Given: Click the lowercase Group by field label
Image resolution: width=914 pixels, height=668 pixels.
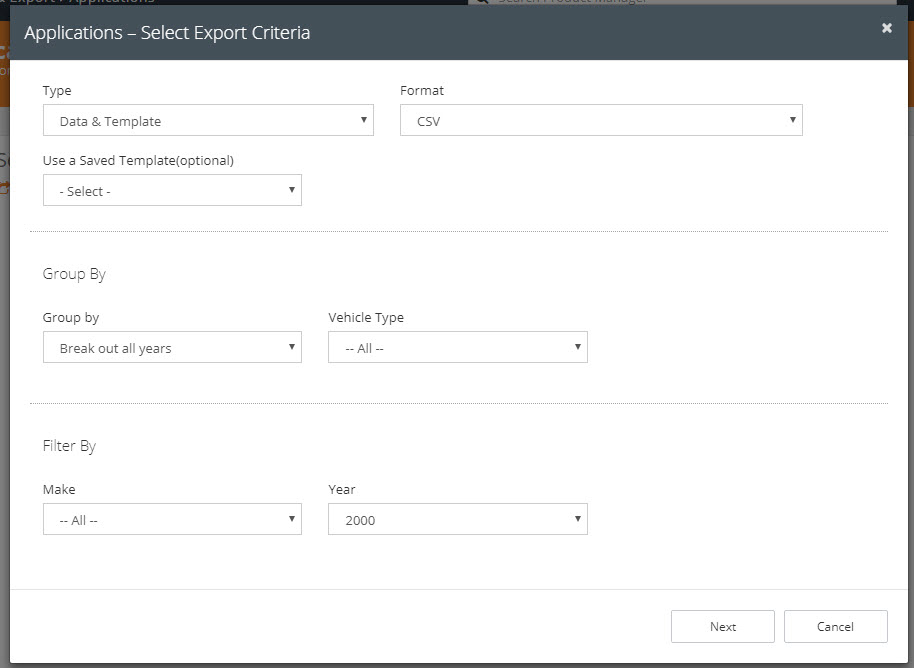Looking at the screenshot, I should (x=71, y=317).
